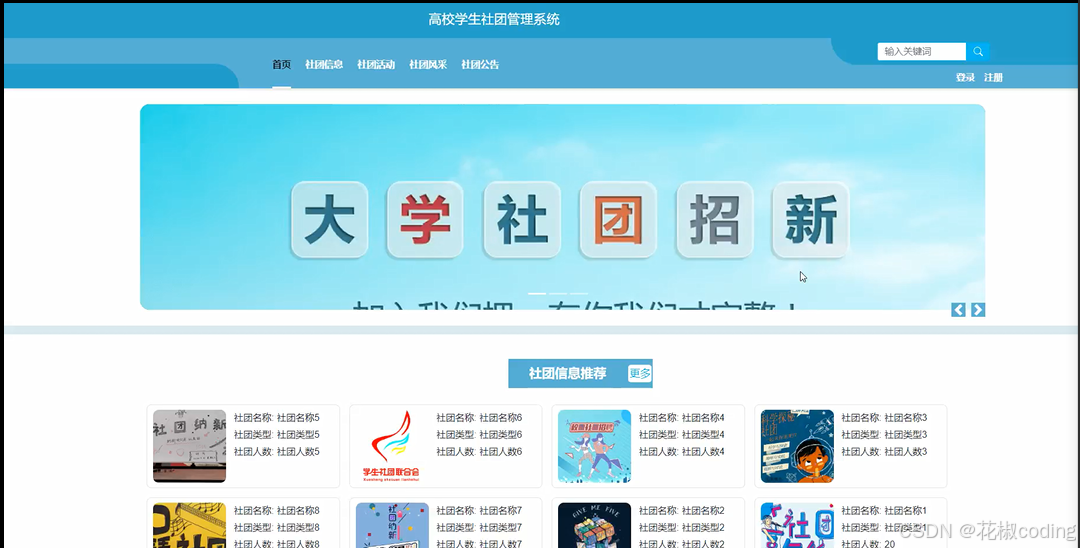This screenshot has width=1080, height=548.
Task: Click the text 社团人数: 社团人数3
Action: [x=884, y=452]
